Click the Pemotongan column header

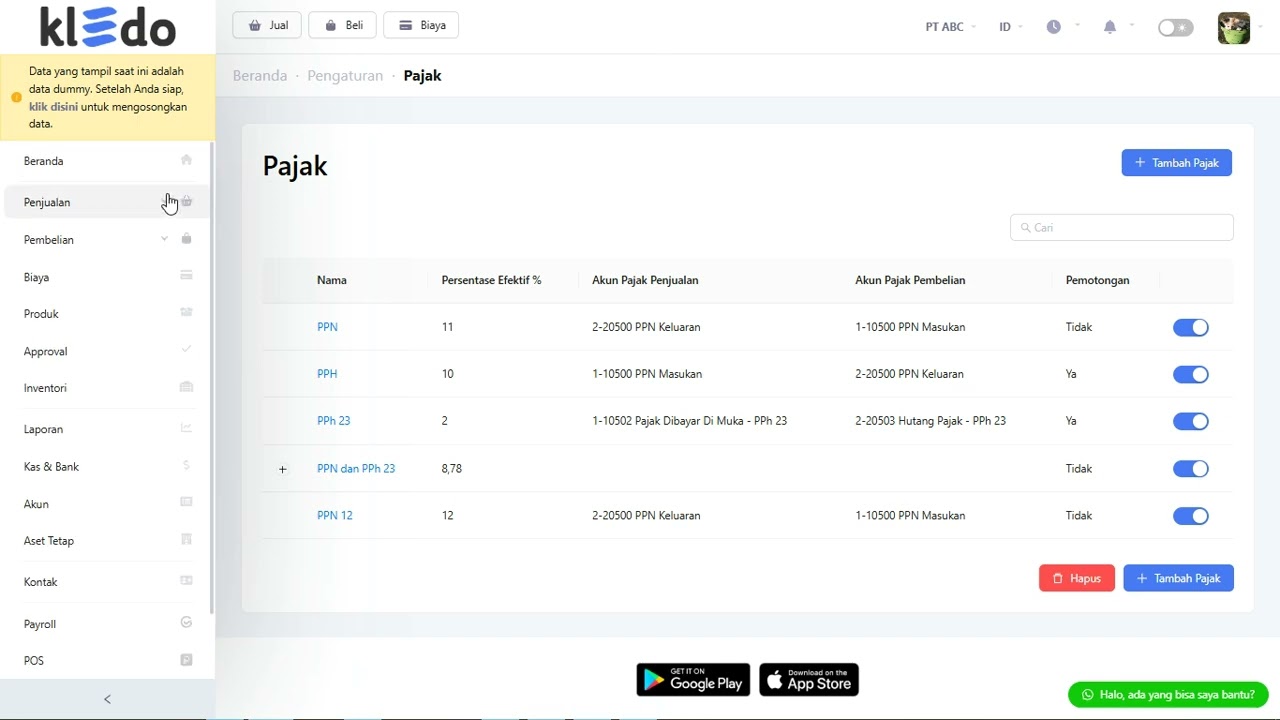[x=1097, y=280]
